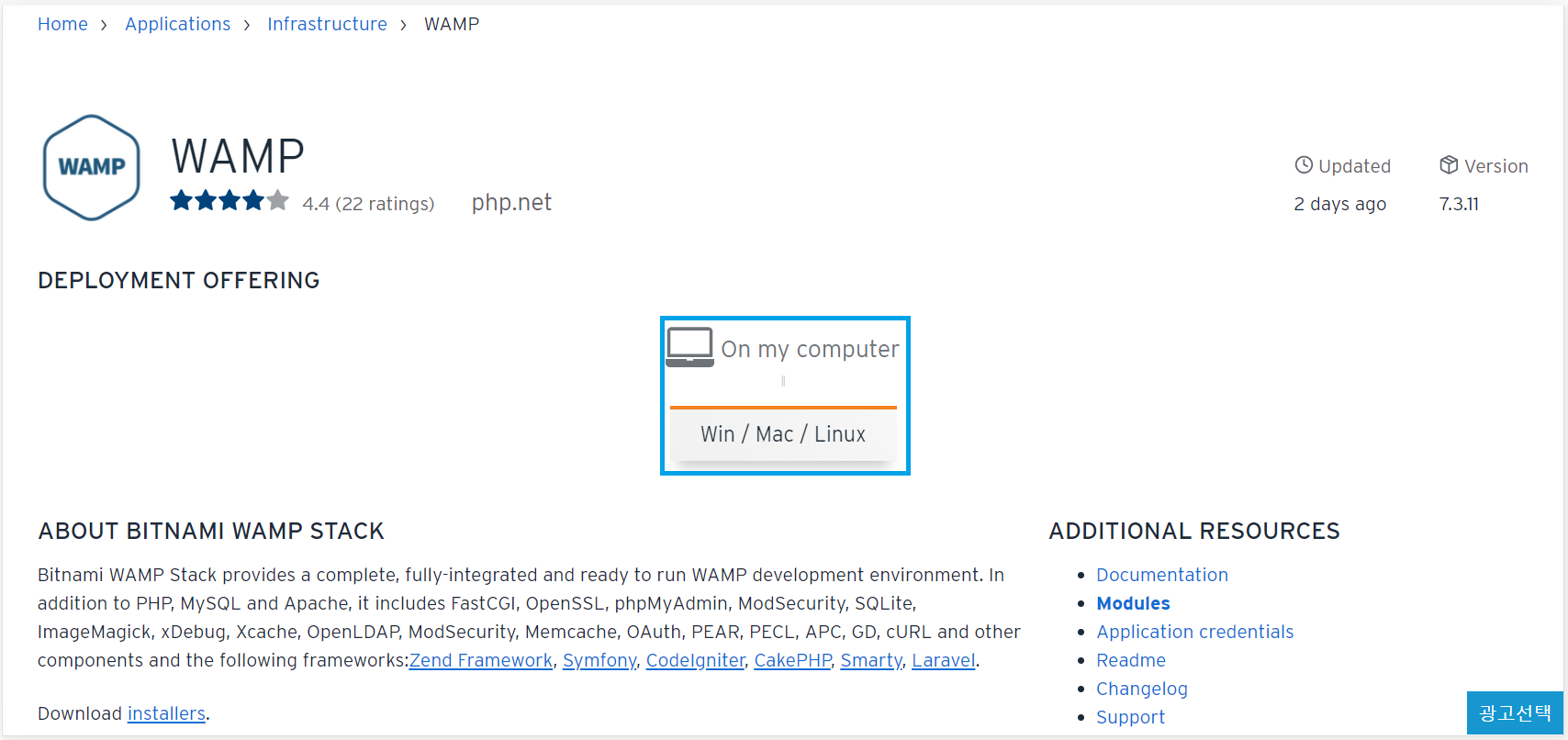Viewport: 1568px width, 740px height.
Task: Open the Application credentials link
Action: coord(1195,632)
